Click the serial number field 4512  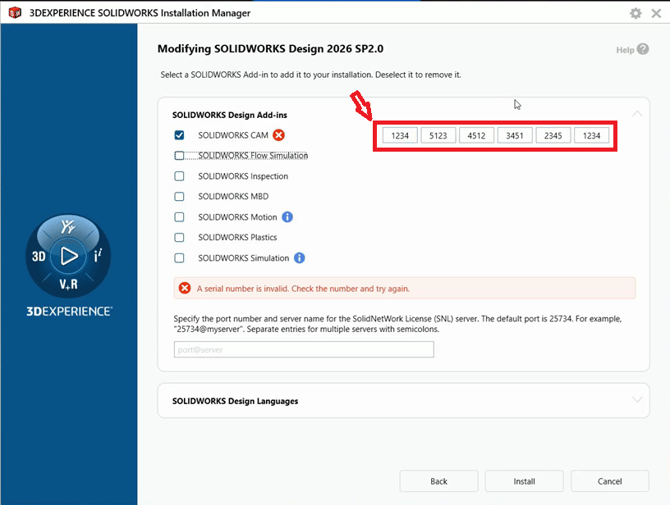(476, 135)
